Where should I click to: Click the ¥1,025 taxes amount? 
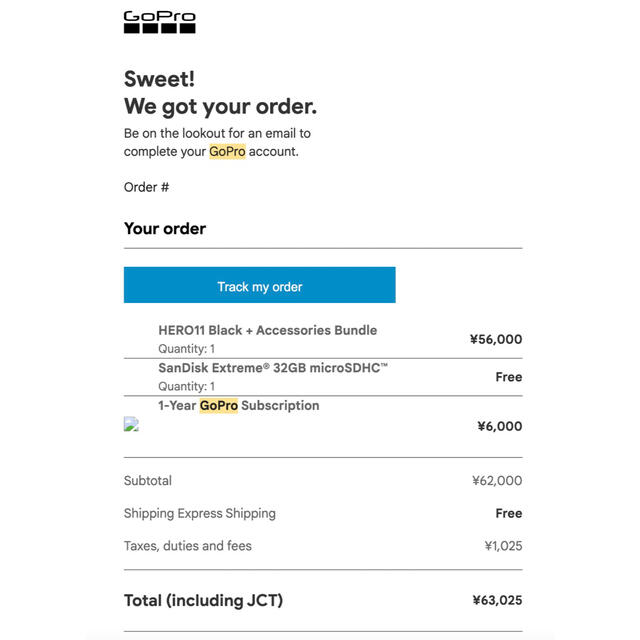click(x=503, y=546)
